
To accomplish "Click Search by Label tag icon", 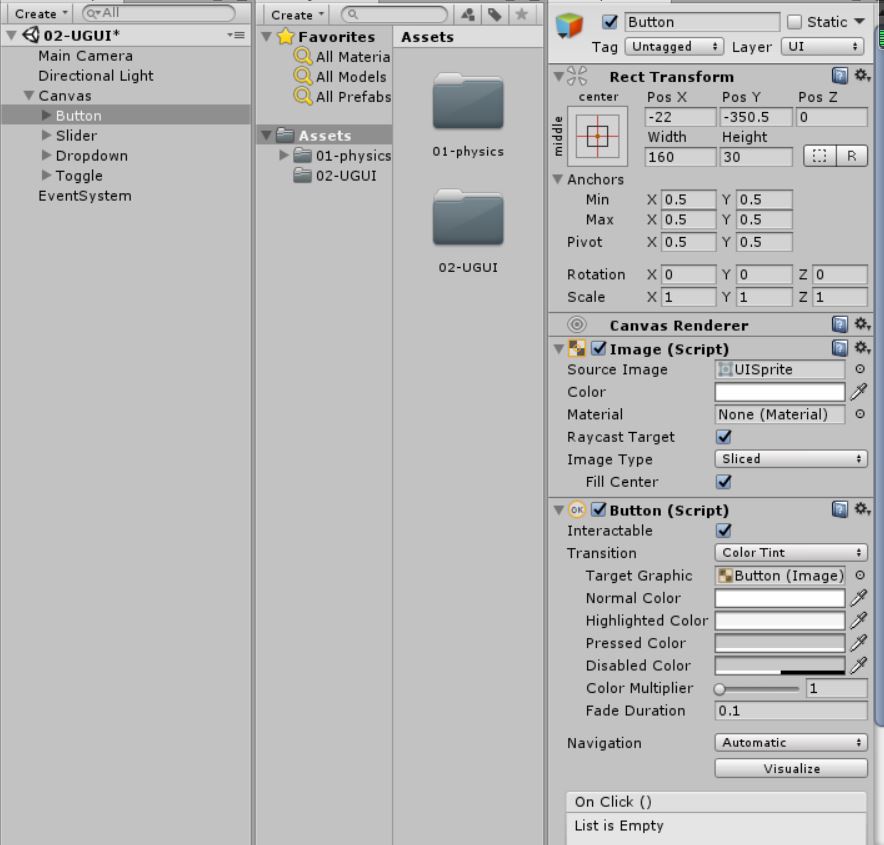I will tap(494, 15).
